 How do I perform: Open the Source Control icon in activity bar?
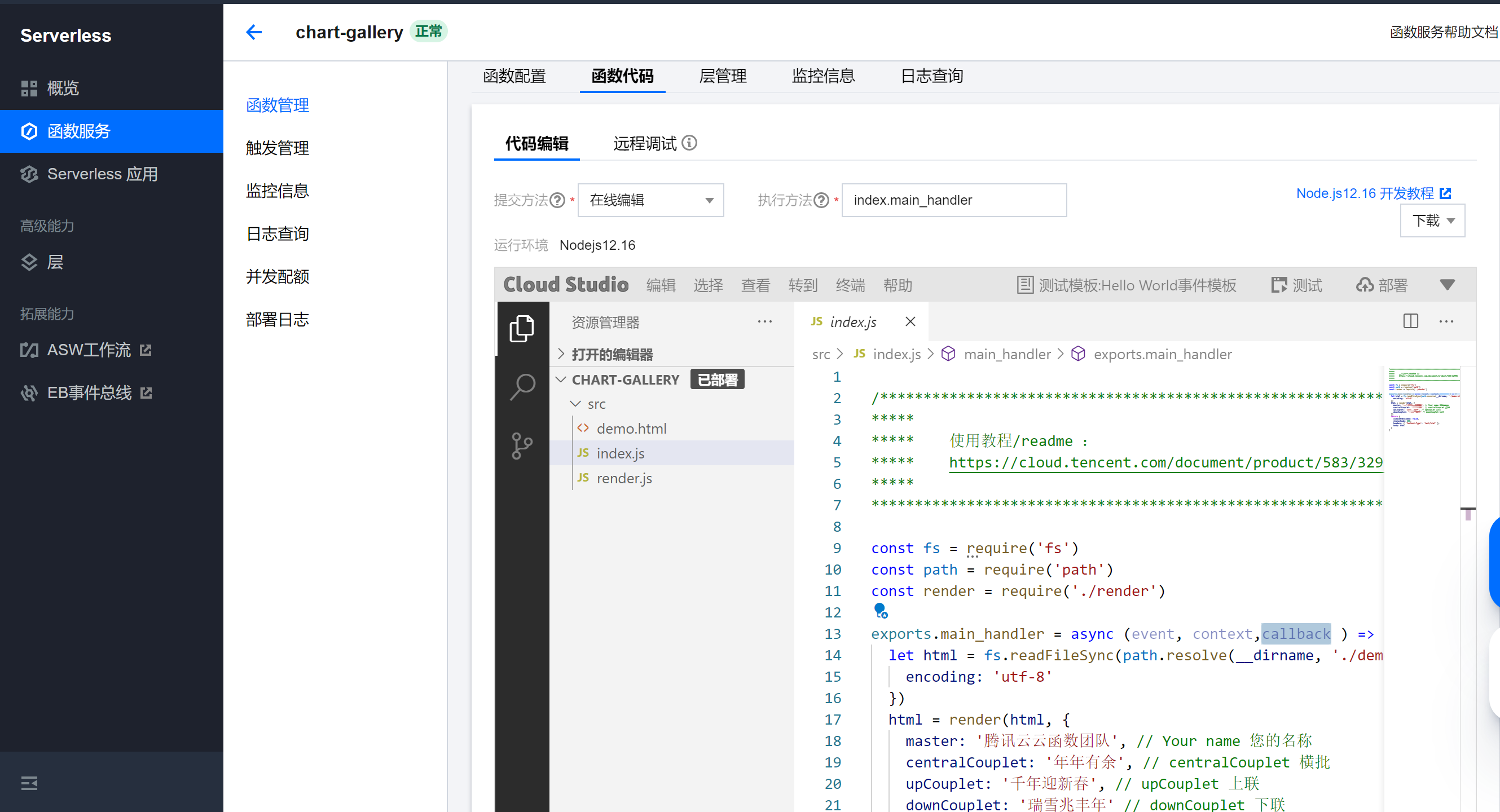pos(522,446)
